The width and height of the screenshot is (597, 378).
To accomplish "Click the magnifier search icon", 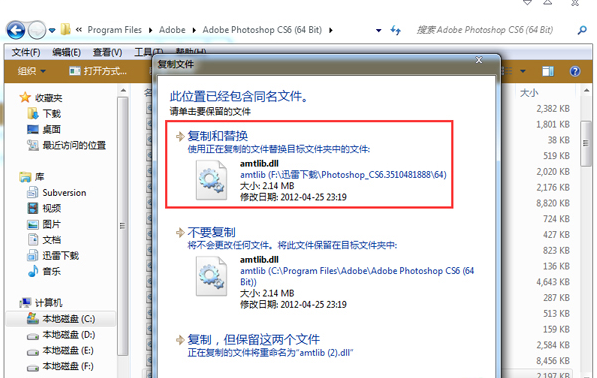I will 582,30.
